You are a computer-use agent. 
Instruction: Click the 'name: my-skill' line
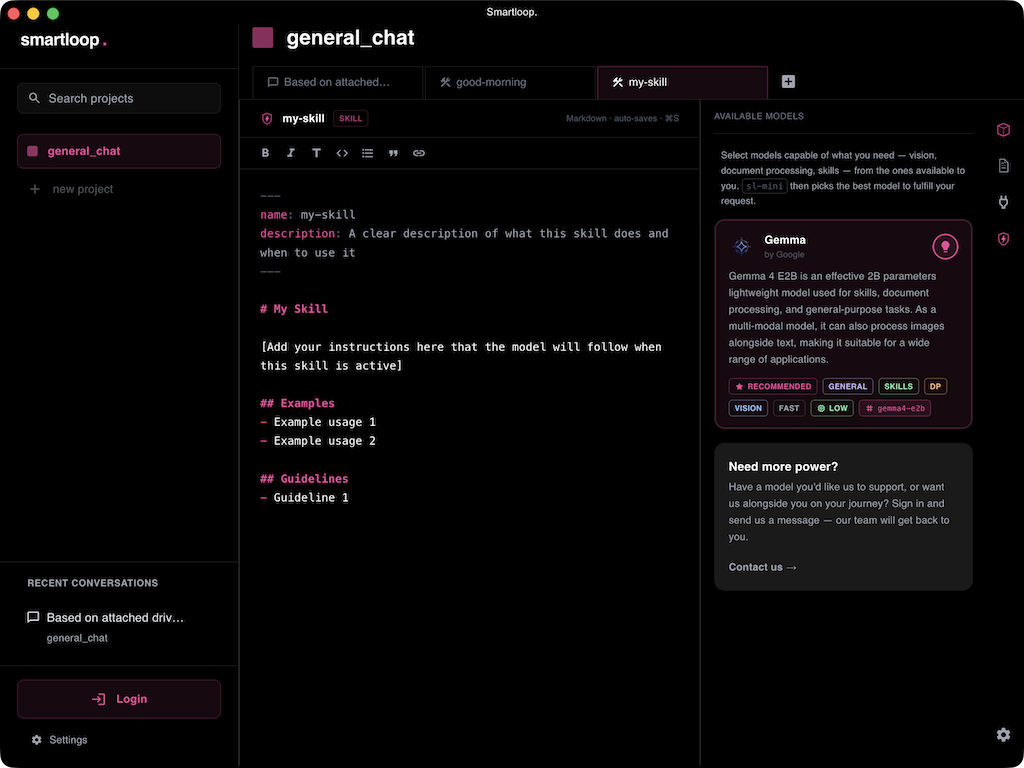pyautogui.click(x=308, y=214)
